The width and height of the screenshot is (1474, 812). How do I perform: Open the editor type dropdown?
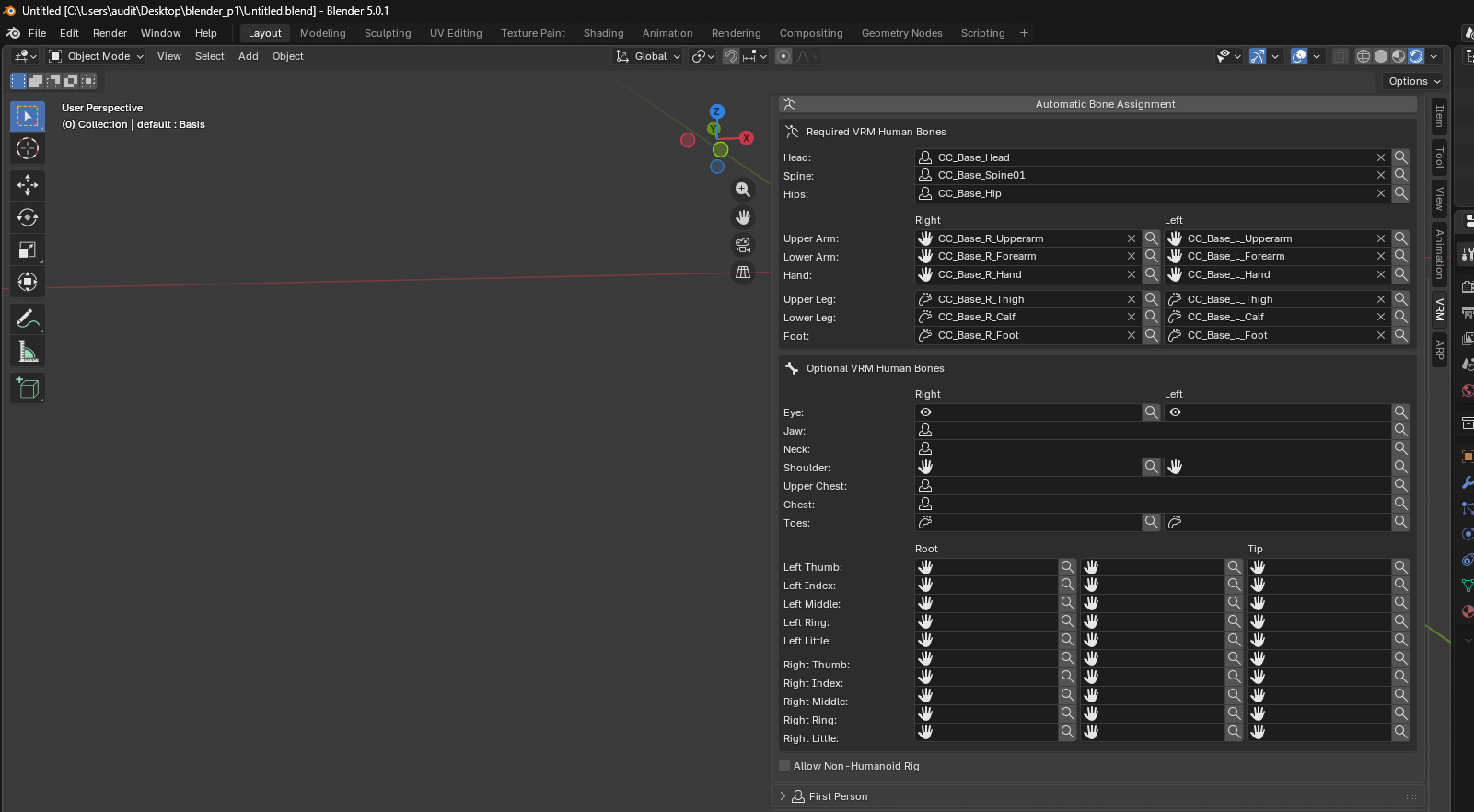coord(26,56)
